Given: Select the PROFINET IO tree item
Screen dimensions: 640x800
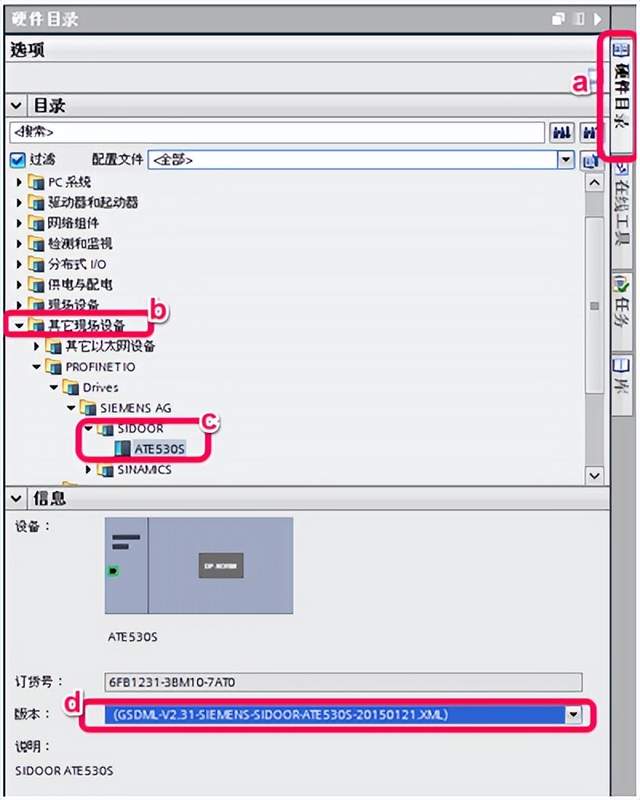Looking at the screenshot, I should tap(101, 367).
